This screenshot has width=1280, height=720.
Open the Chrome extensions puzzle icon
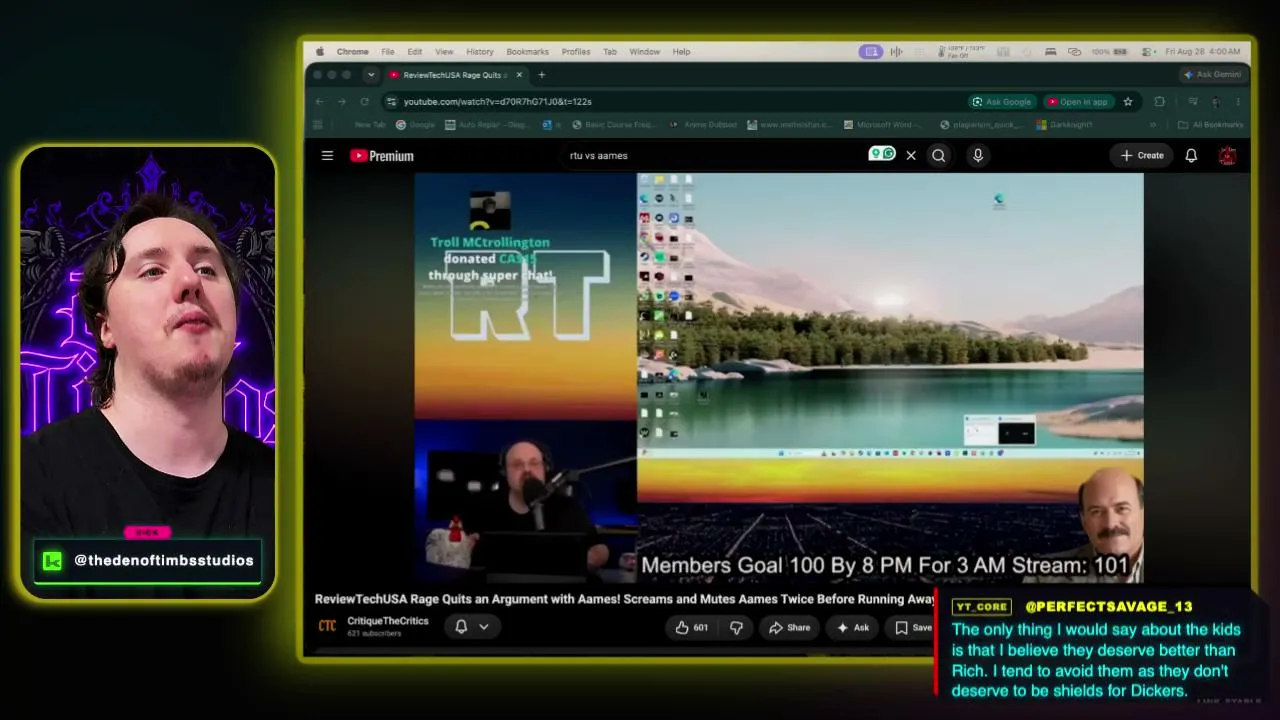click(x=1160, y=101)
